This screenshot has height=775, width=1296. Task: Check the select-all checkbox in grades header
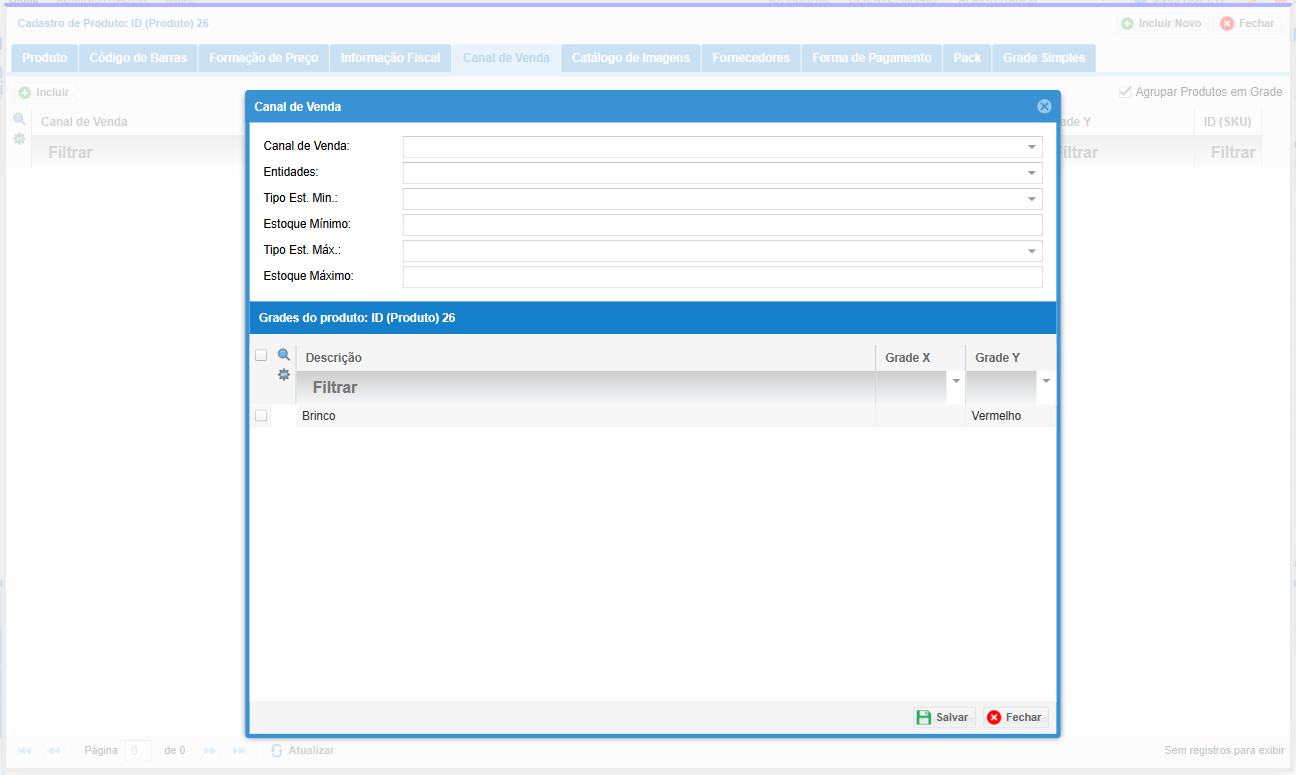coord(261,355)
